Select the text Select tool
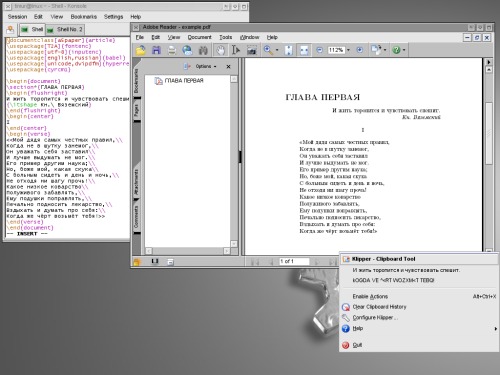 coord(236,50)
